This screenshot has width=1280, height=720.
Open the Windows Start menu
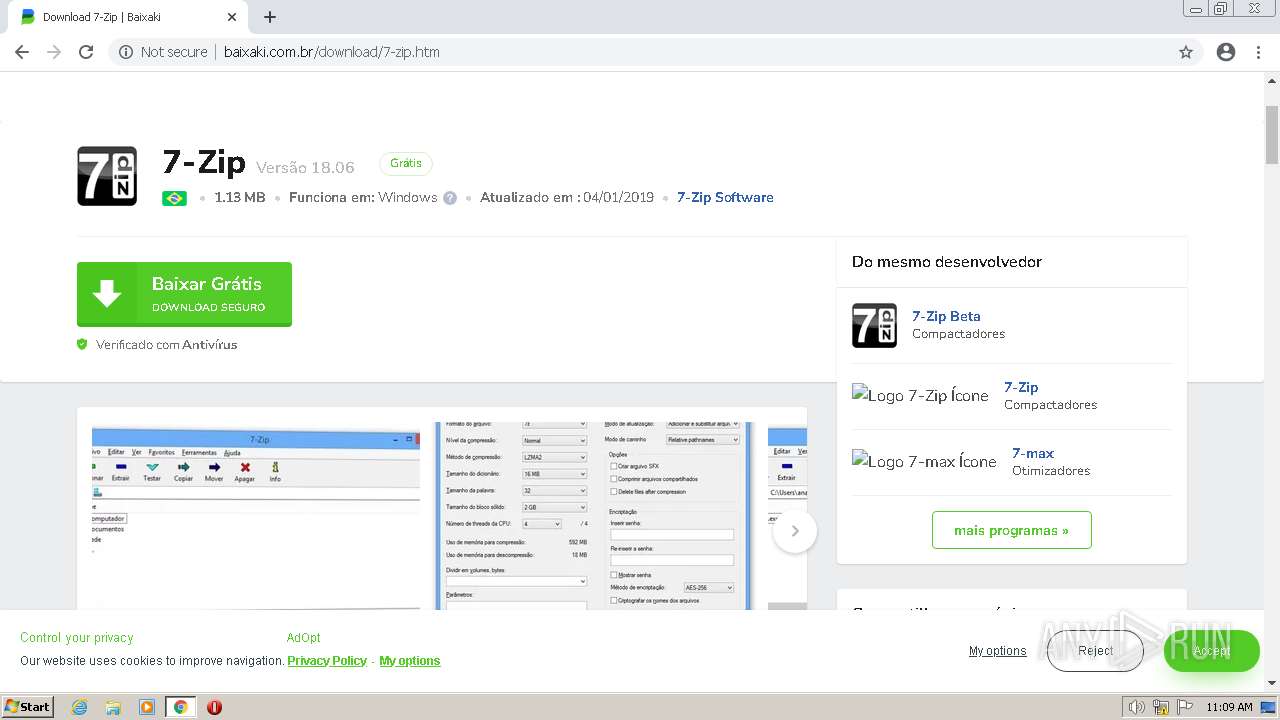tap(28, 707)
